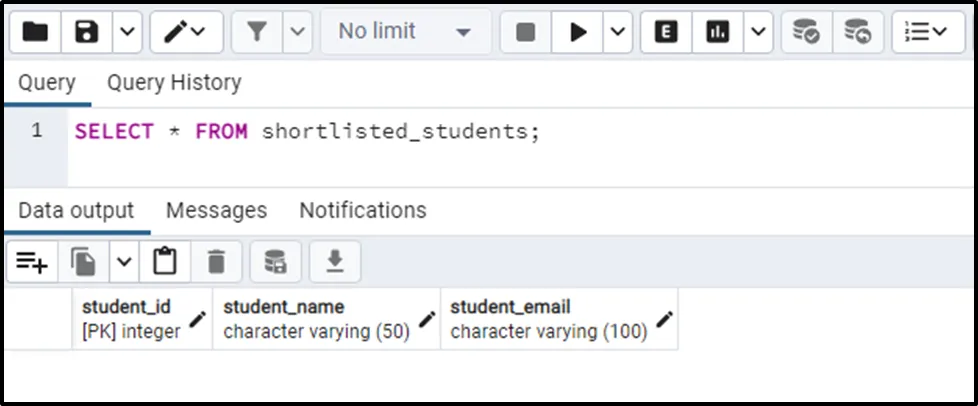Stop the running query
This screenshot has height=406, width=978.
526,32
